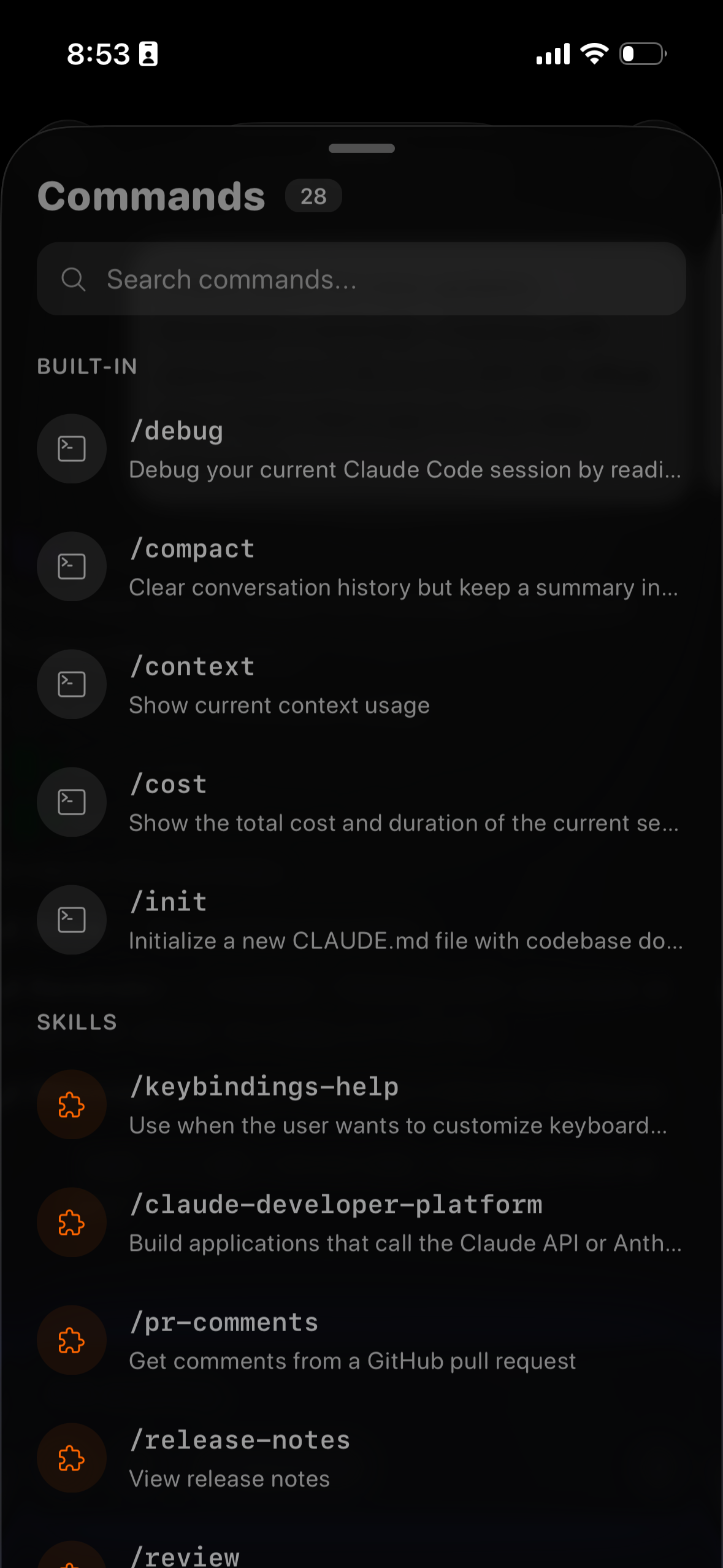This screenshot has width=723, height=1568.
Task: Tap the sheet drag handle at top
Action: [361, 148]
